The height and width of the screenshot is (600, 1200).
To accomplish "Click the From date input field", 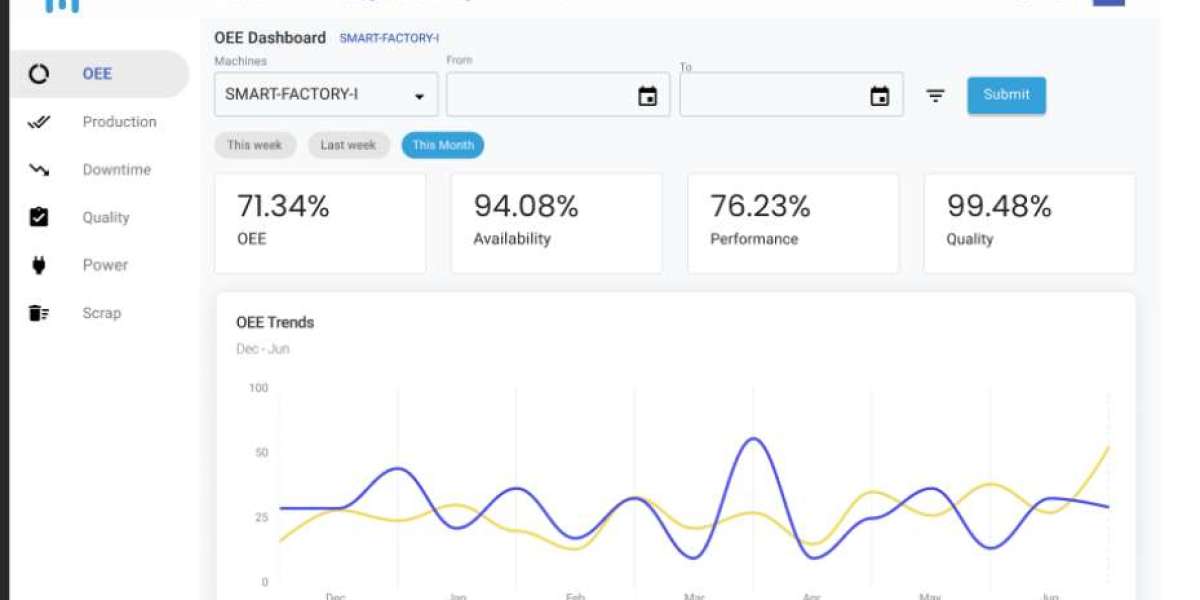I will (558, 95).
